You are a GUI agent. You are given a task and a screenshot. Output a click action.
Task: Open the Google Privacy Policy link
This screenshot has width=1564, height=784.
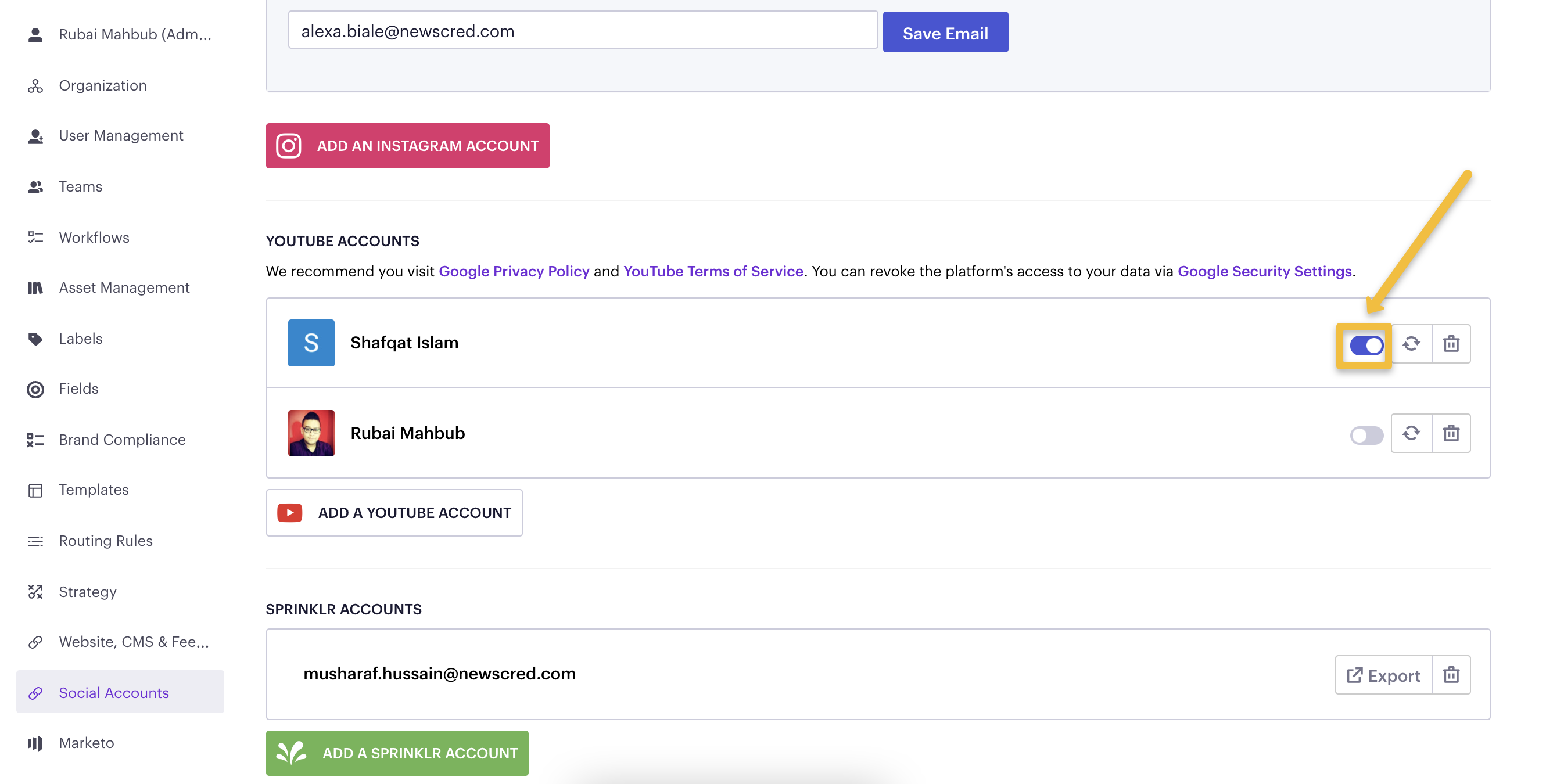click(x=514, y=271)
